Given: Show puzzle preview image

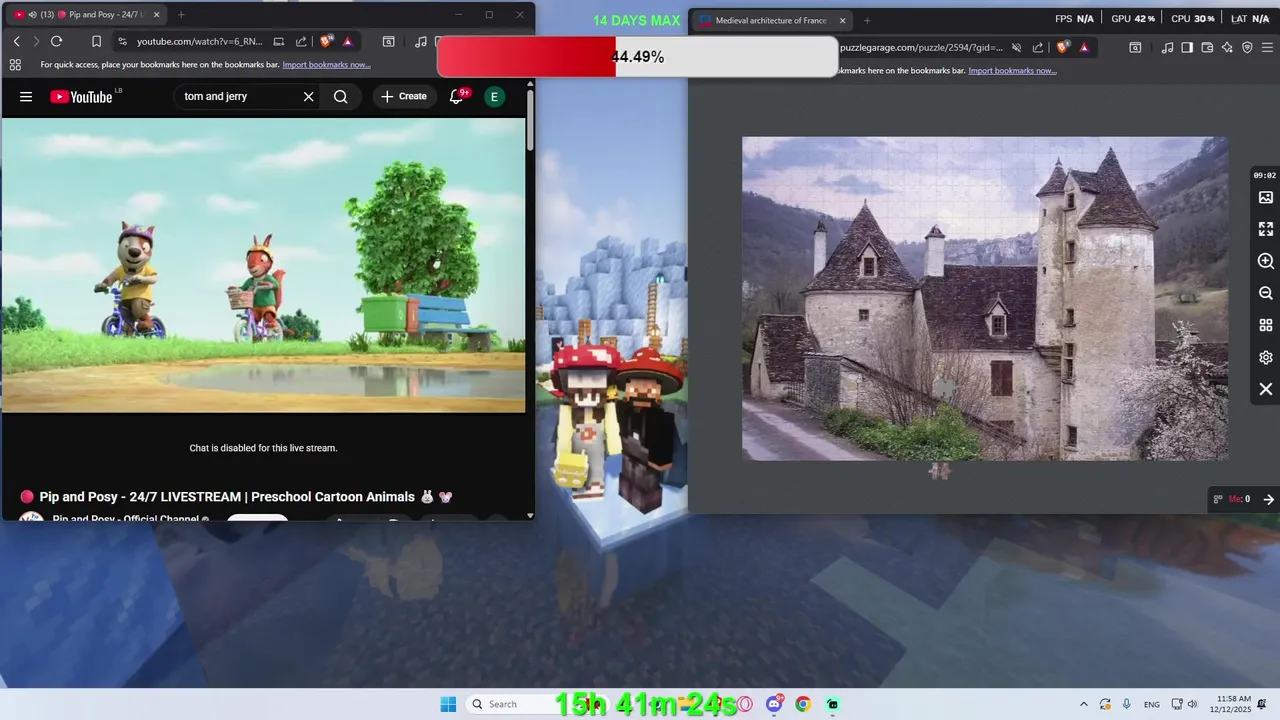Looking at the screenshot, I should click(x=1266, y=197).
